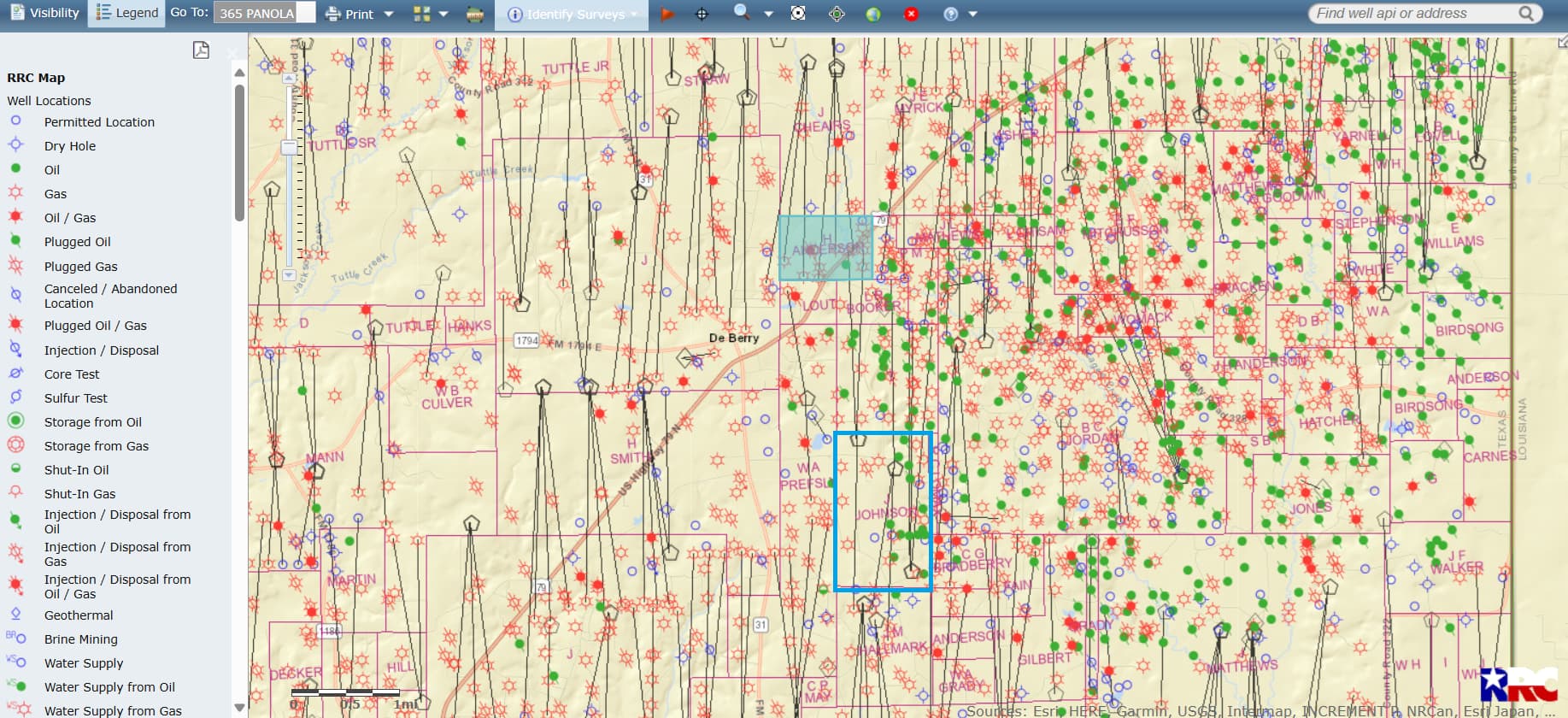Image resolution: width=1568 pixels, height=718 pixels.
Task: Expand the Print dropdown arrow
Action: (x=389, y=15)
